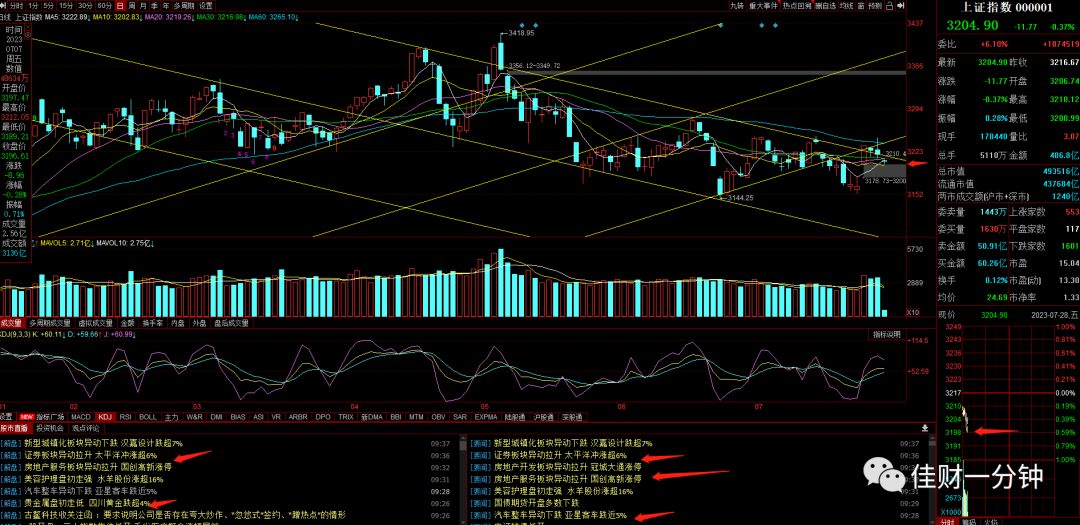Switch indicator to KDJ
This screenshot has width=1080, height=525.
click(x=105, y=417)
